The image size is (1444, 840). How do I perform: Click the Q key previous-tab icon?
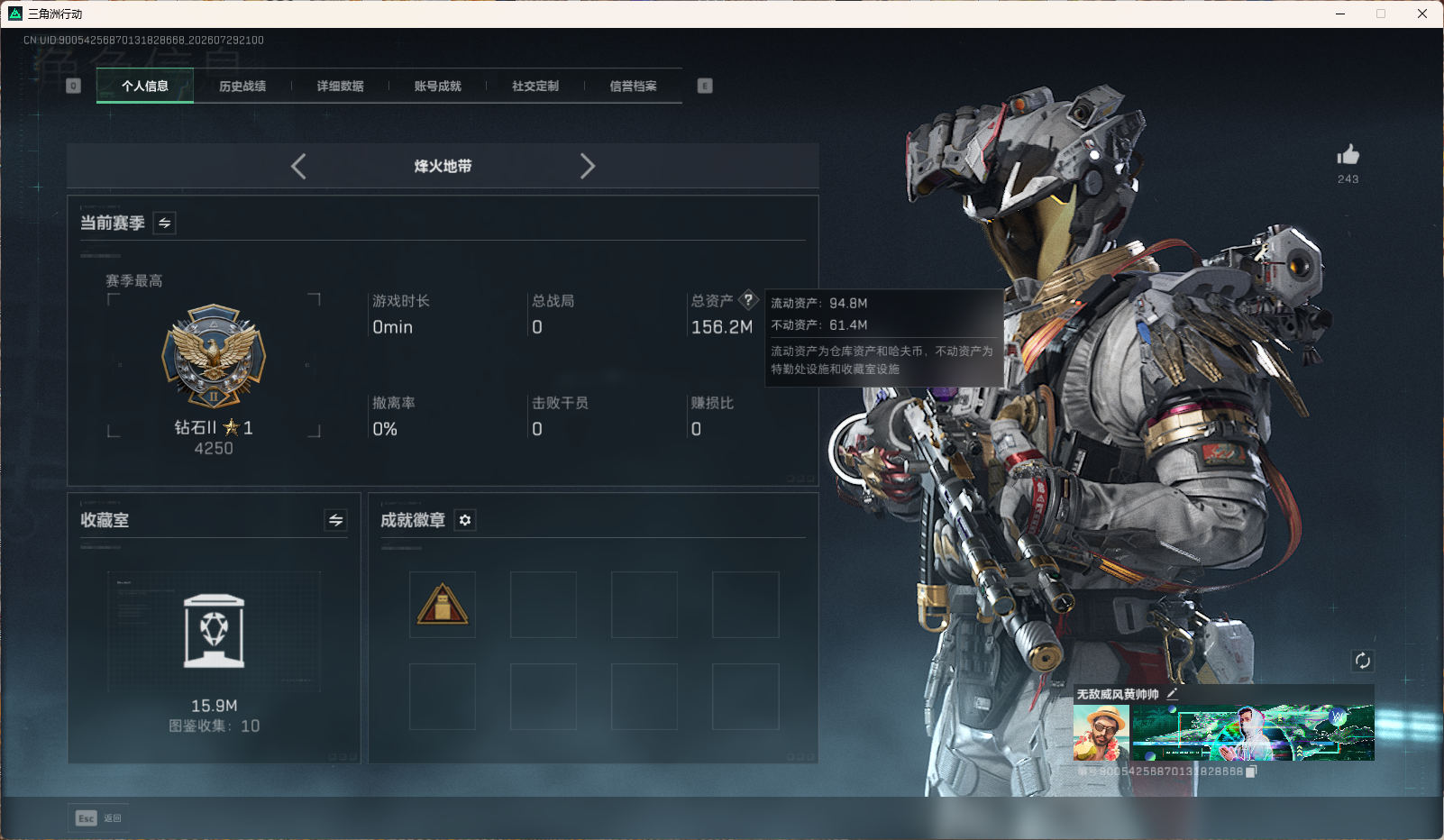pyautogui.click(x=74, y=86)
